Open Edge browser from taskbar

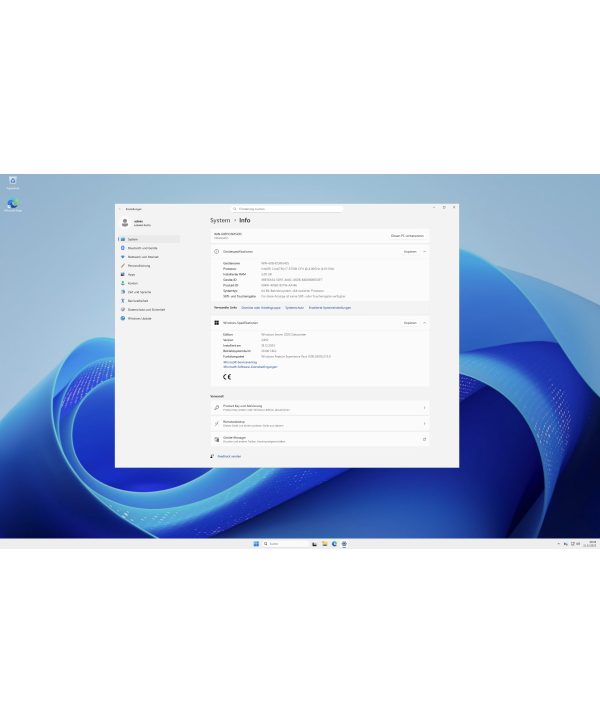click(x=334, y=544)
